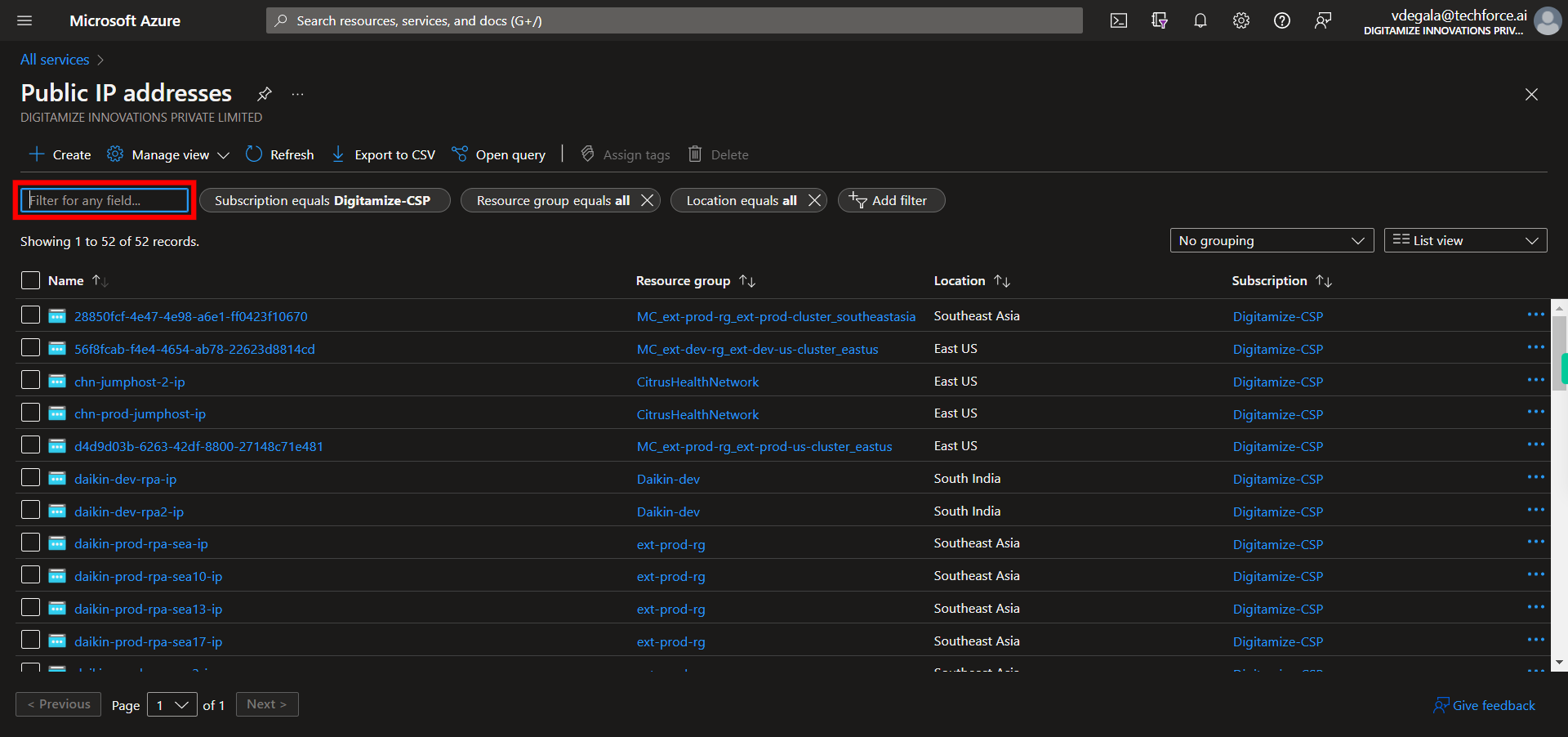This screenshot has width=1568, height=737.
Task: Sort by Name column arrows
Action: point(100,281)
